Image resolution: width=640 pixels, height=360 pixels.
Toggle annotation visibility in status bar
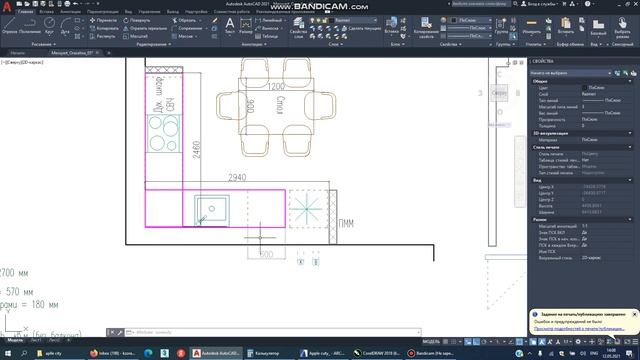coord(542,342)
